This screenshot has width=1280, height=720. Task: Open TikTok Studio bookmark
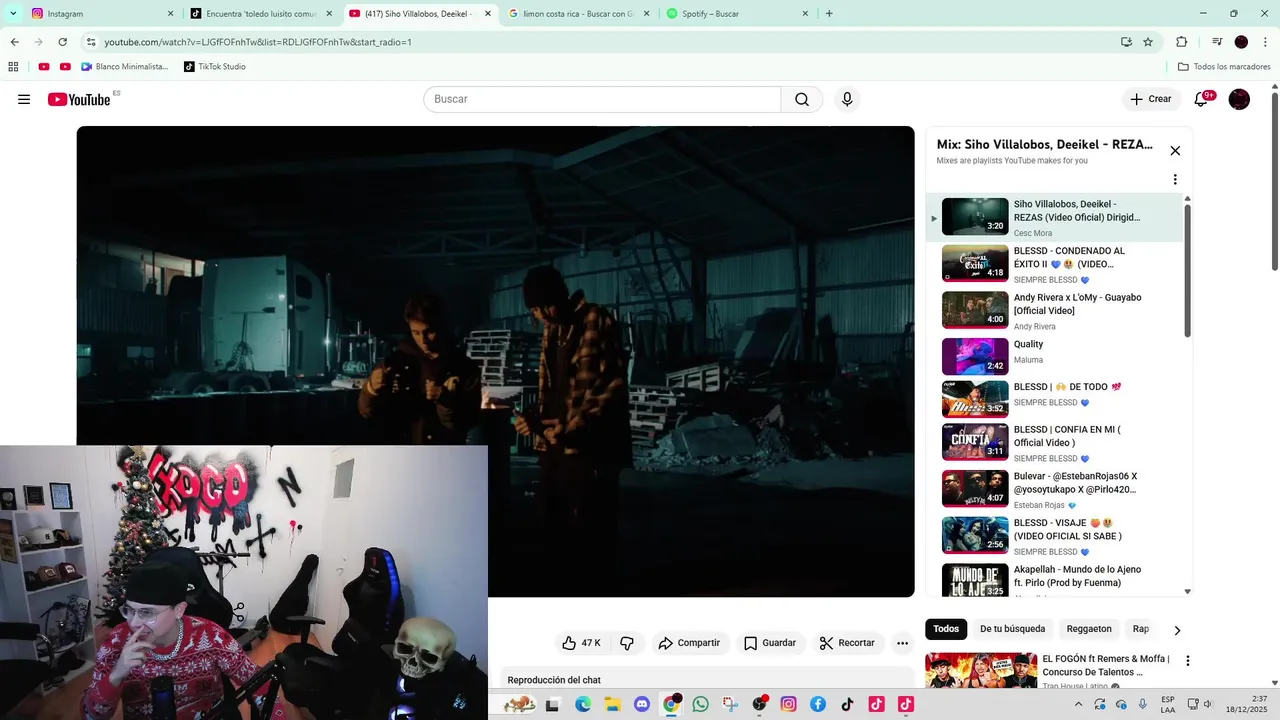pos(214,67)
